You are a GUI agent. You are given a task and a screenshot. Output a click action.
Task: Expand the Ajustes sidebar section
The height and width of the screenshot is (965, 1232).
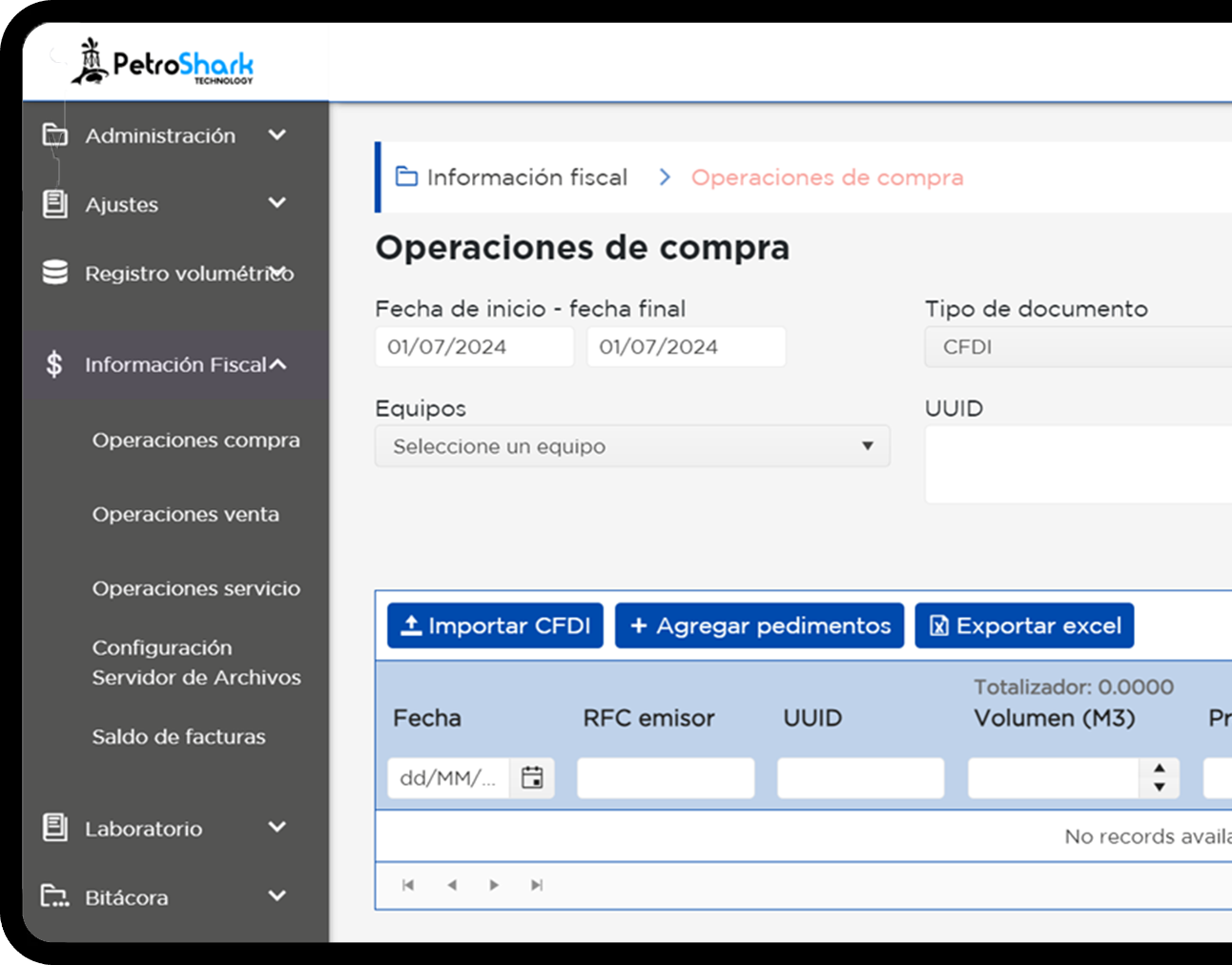tap(277, 203)
